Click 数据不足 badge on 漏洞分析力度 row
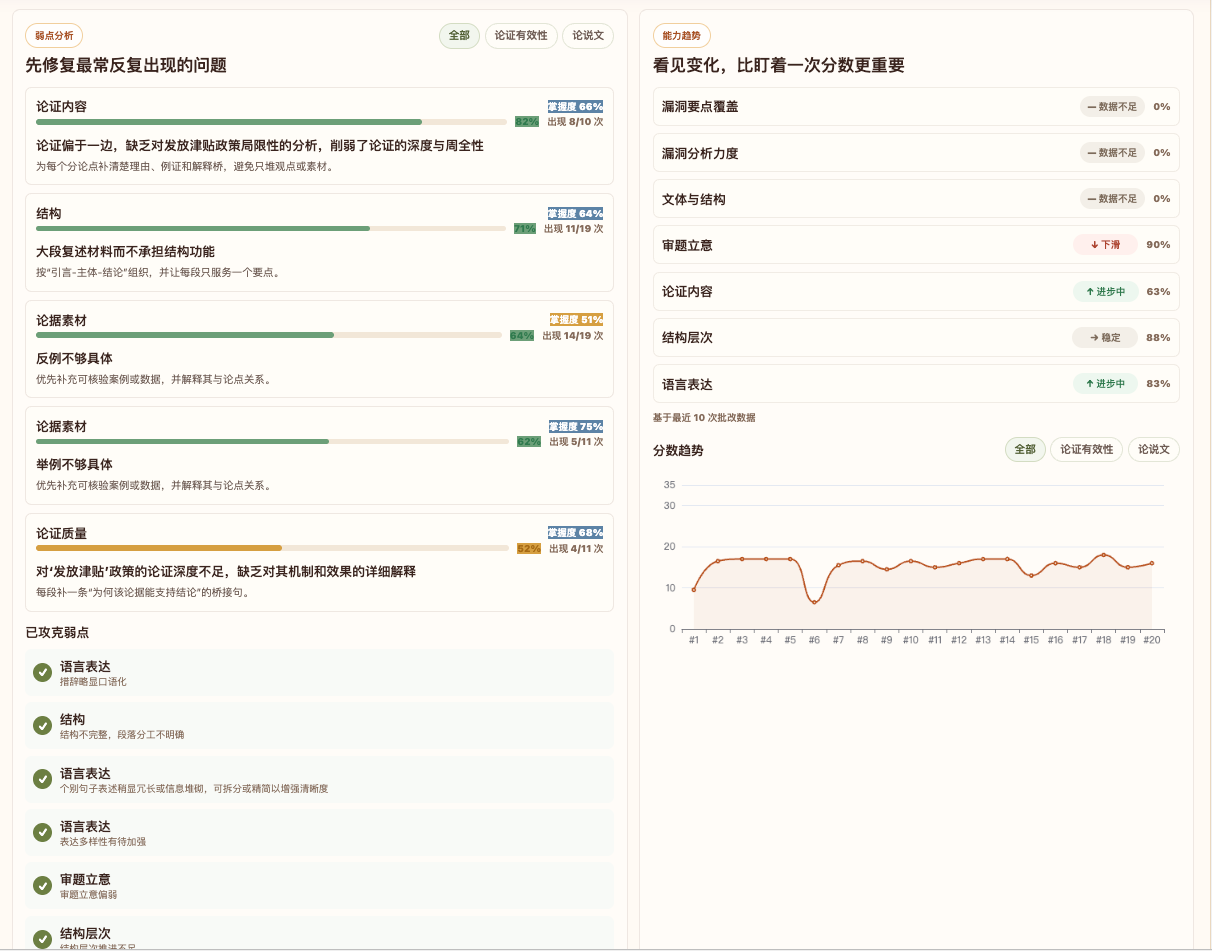Viewport: 1212px width, 951px height. (x=1112, y=153)
